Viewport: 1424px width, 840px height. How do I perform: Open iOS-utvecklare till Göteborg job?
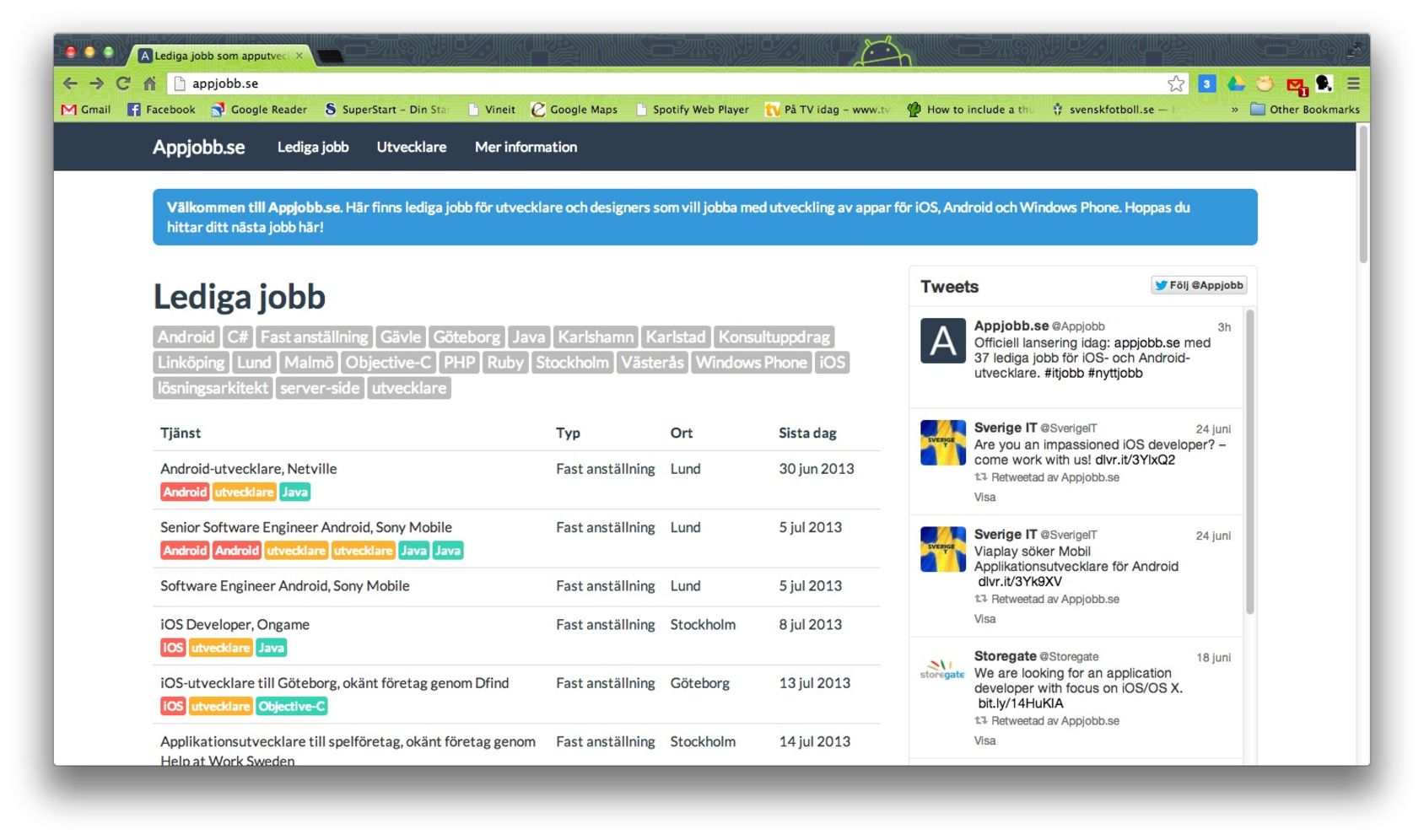[x=335, y=683]
